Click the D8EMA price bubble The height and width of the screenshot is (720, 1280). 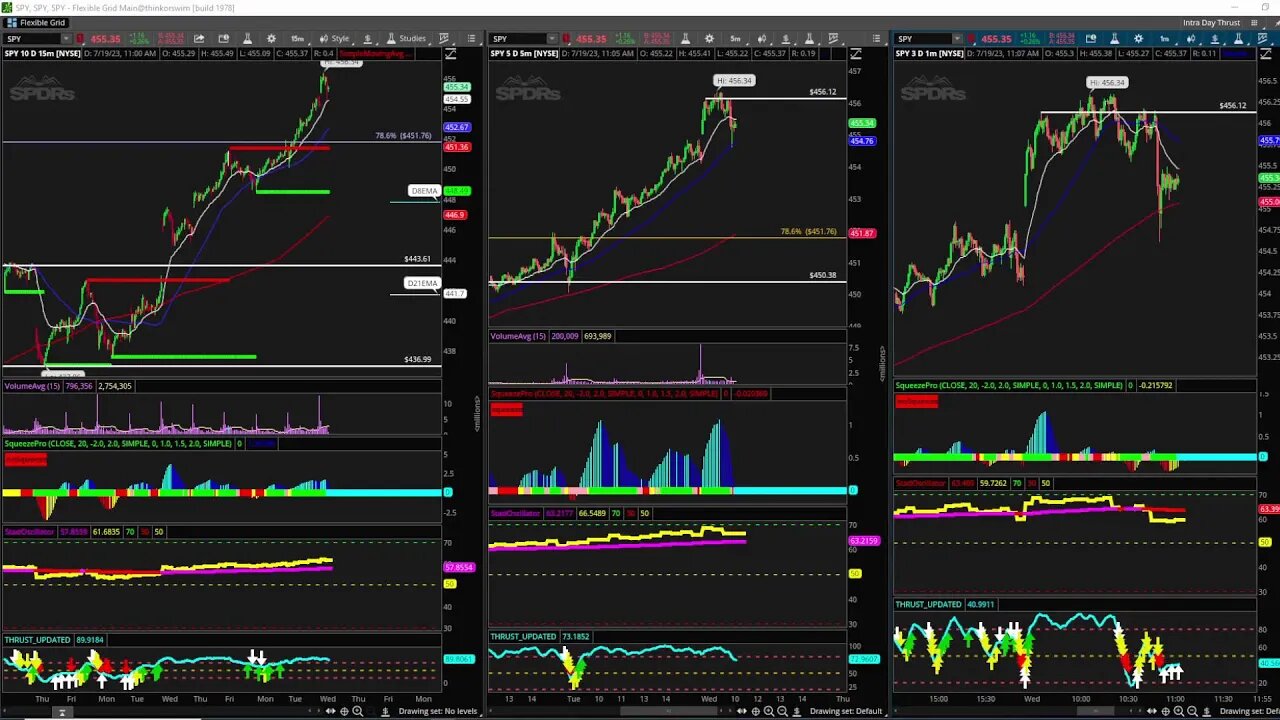424,191
